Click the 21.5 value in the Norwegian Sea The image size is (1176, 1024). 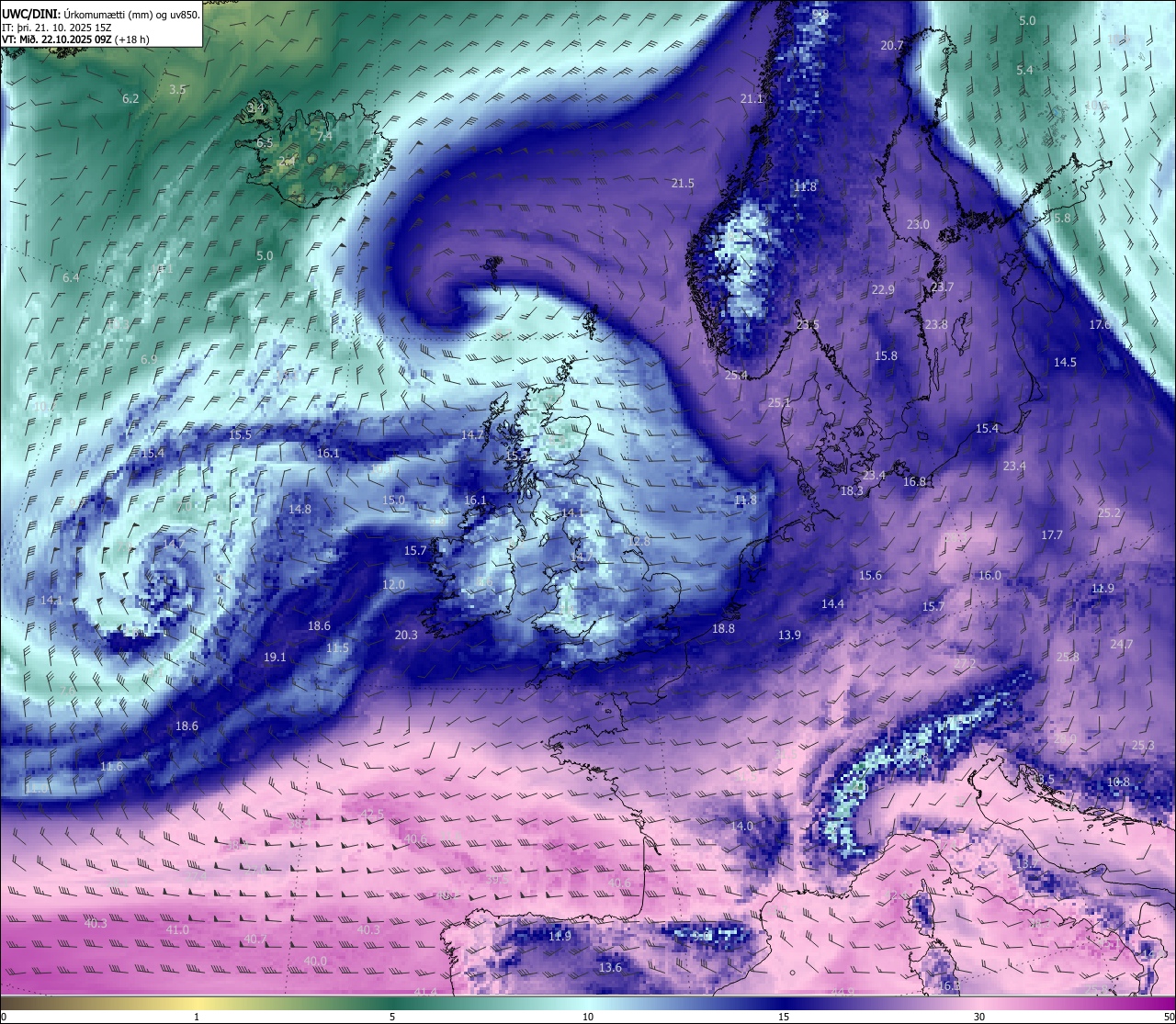click(x=683, y=183)
